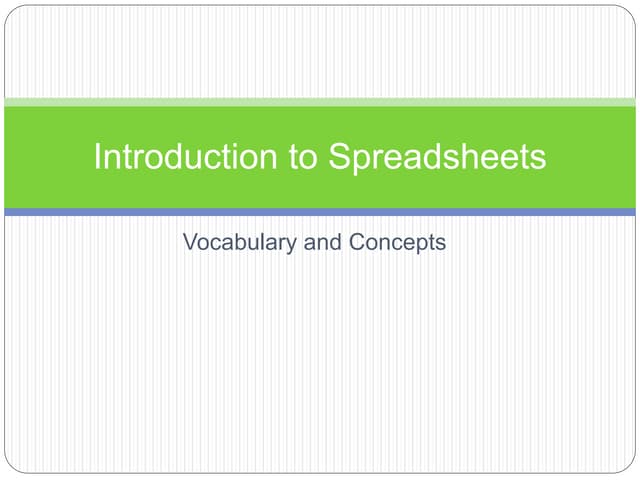
Task: Click green banner area left of the title
Action: click(45, 157)
